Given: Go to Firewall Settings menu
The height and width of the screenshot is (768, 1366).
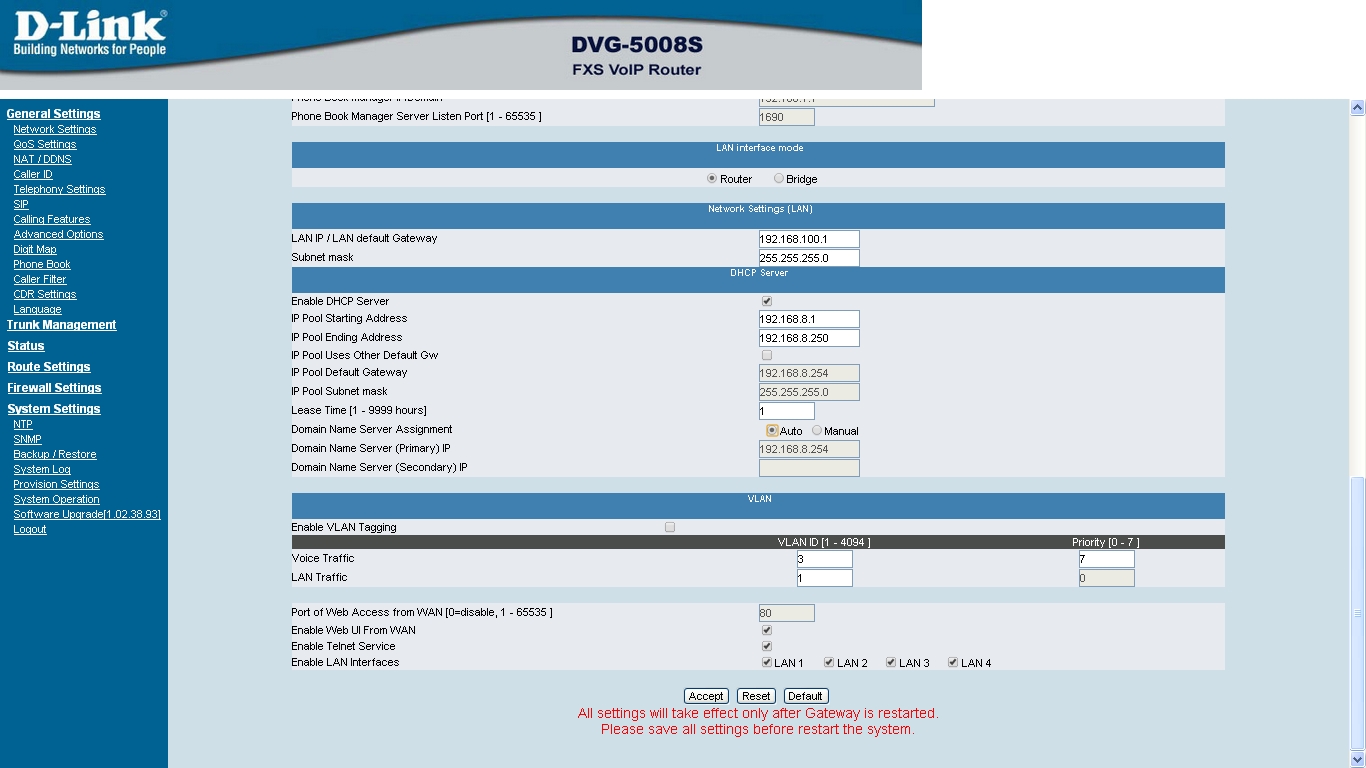Looking at the screenshot, I should [54, 388].
